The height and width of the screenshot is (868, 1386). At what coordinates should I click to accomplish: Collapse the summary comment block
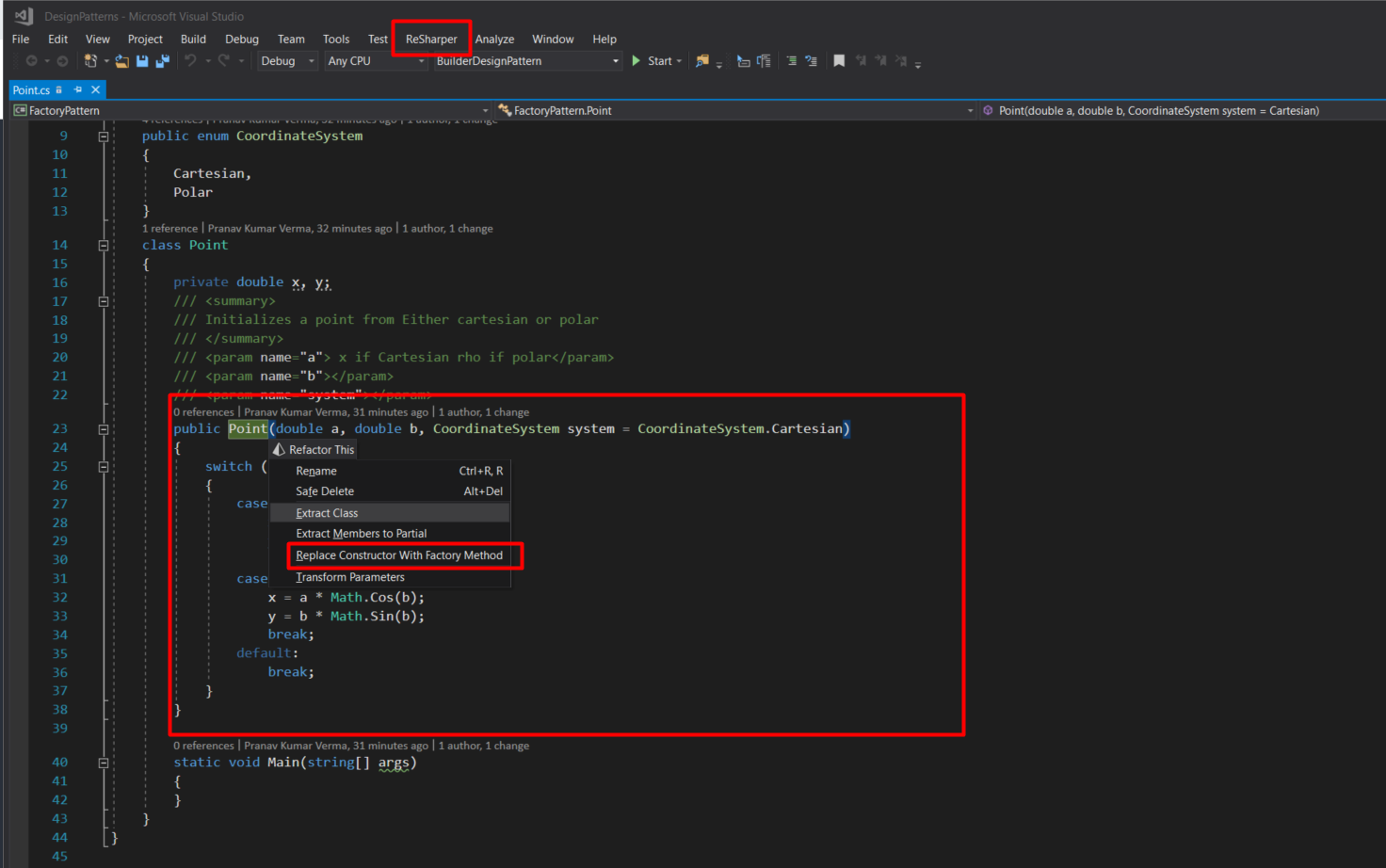pos(104,302)
